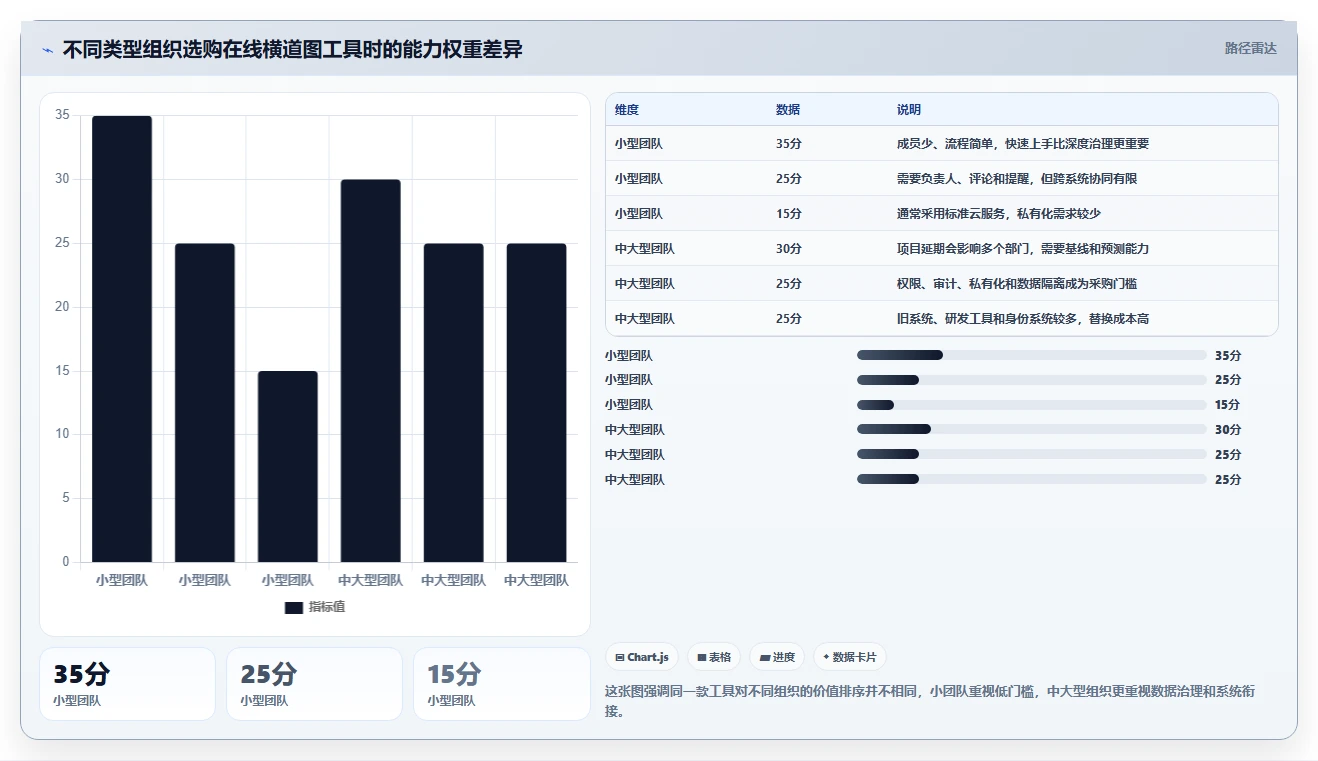The image size is (1318, 761).
Task: Toggle the 指标值 legend swatch
Action: pos(294,607)
